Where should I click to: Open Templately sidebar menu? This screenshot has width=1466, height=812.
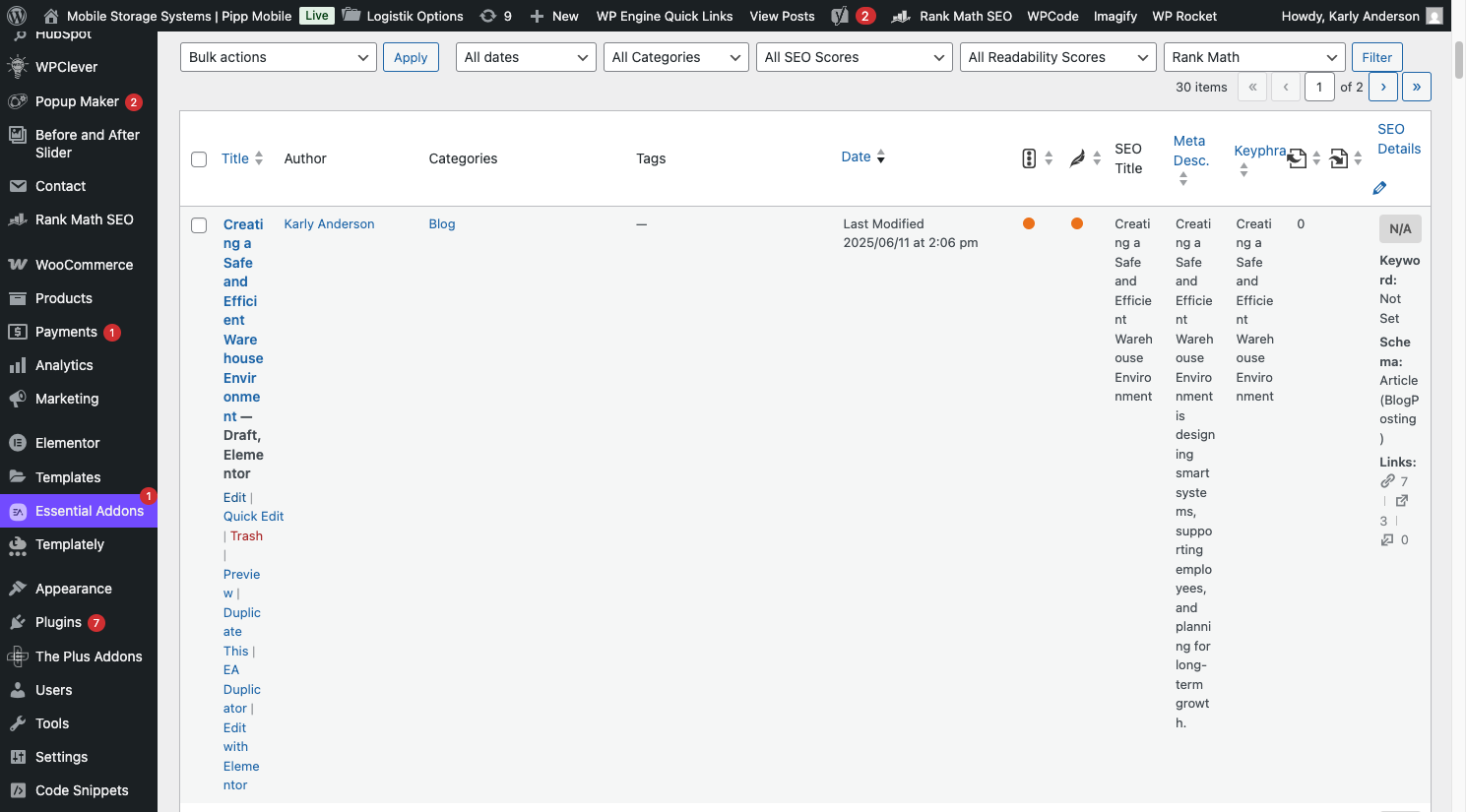click(79, 544)
